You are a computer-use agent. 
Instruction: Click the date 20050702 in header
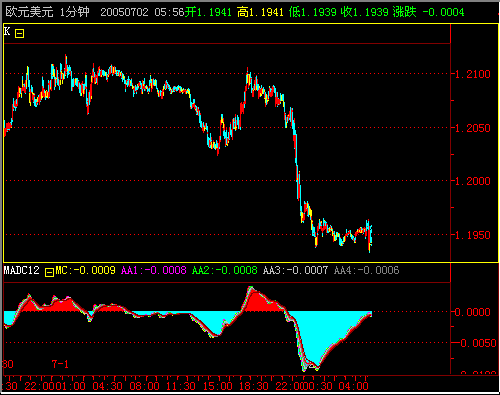pos(124,12)
